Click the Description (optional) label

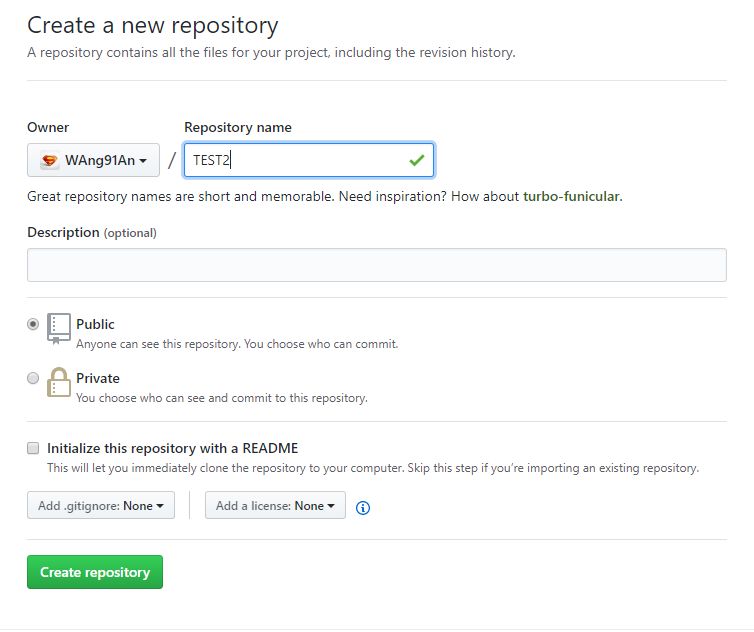[x=92, y=233]
